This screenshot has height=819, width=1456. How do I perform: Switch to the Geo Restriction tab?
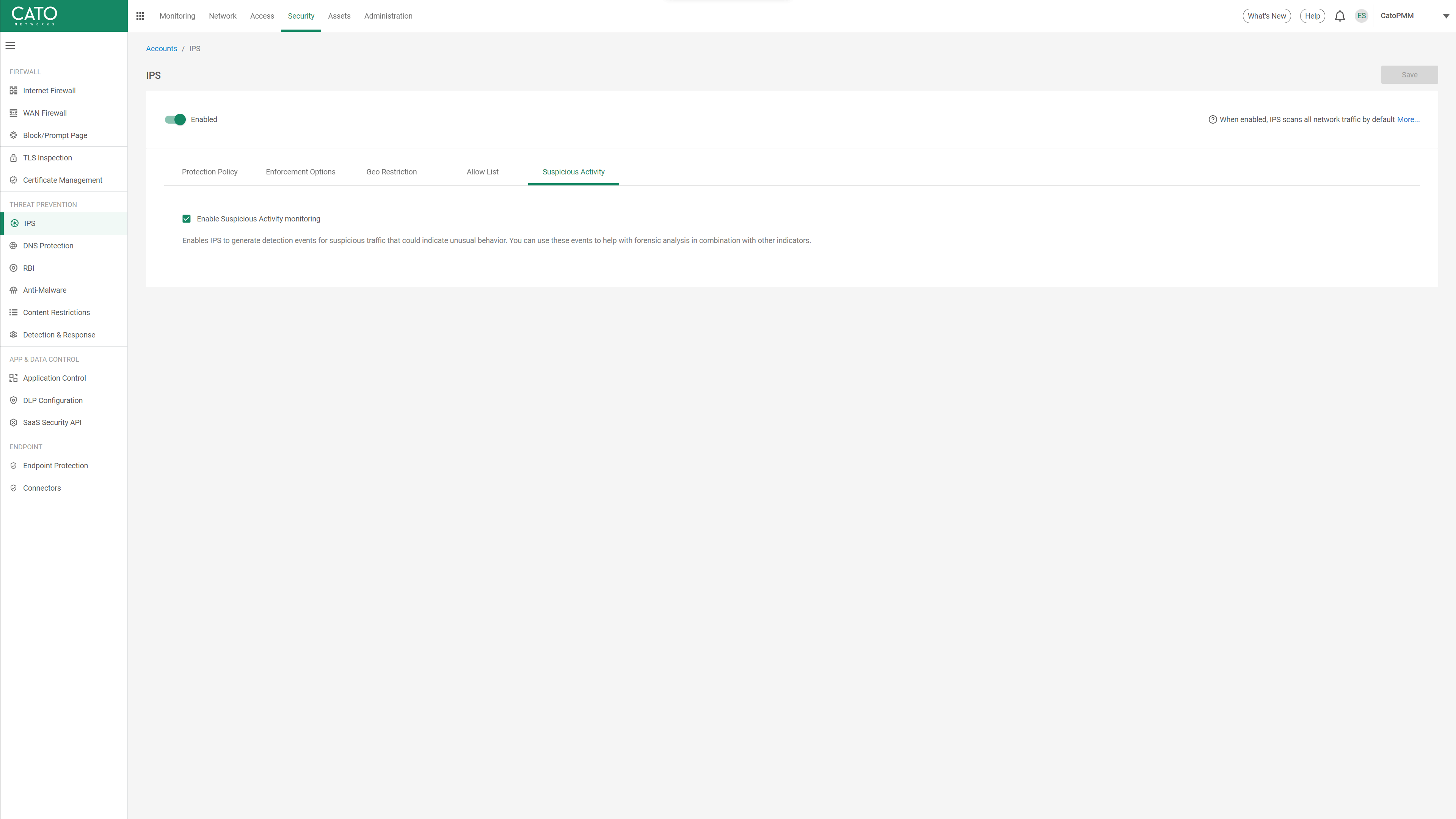[x=391, y=172]
